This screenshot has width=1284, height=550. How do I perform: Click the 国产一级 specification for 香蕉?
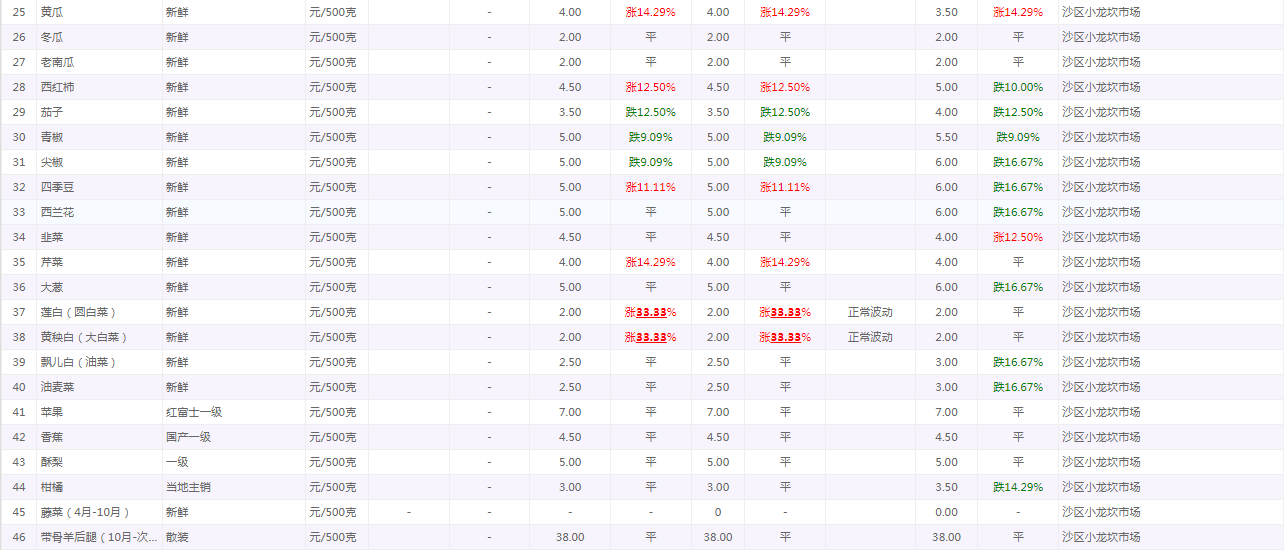pyautogui.click(x=188, y=437)
